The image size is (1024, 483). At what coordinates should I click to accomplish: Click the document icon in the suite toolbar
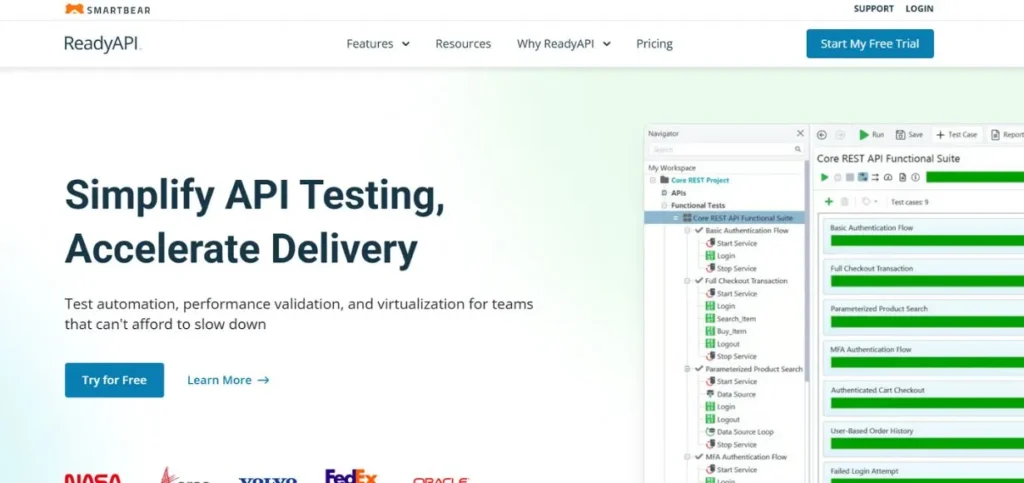coord(903,177)
